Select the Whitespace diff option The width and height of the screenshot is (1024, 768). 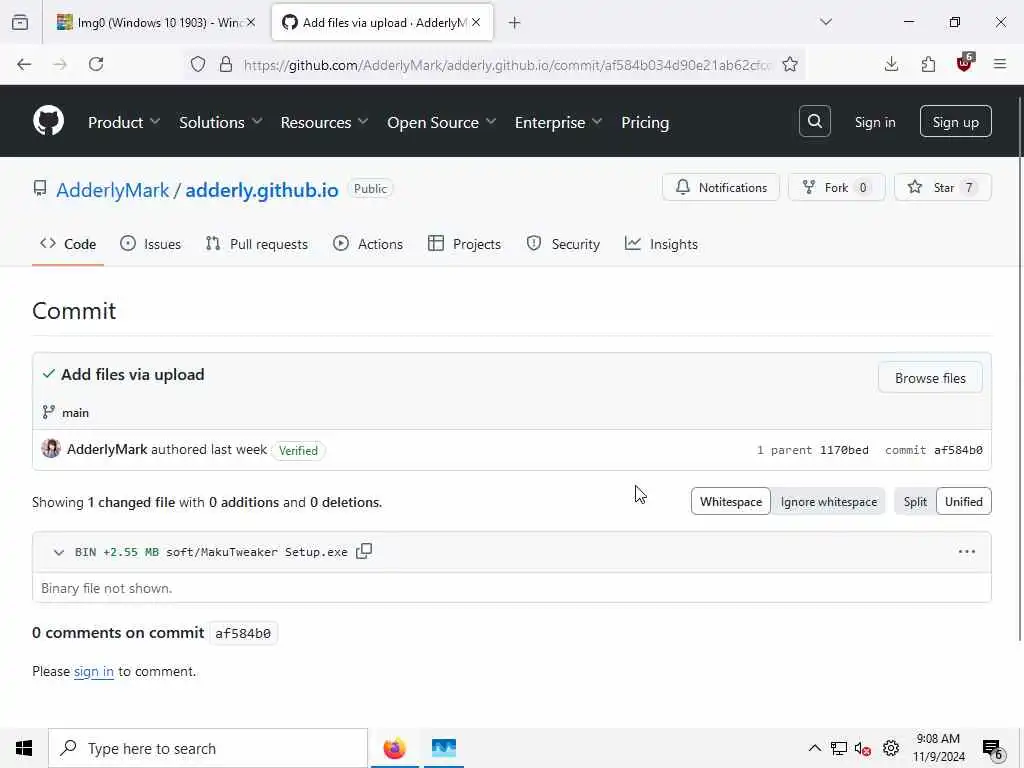731,502
